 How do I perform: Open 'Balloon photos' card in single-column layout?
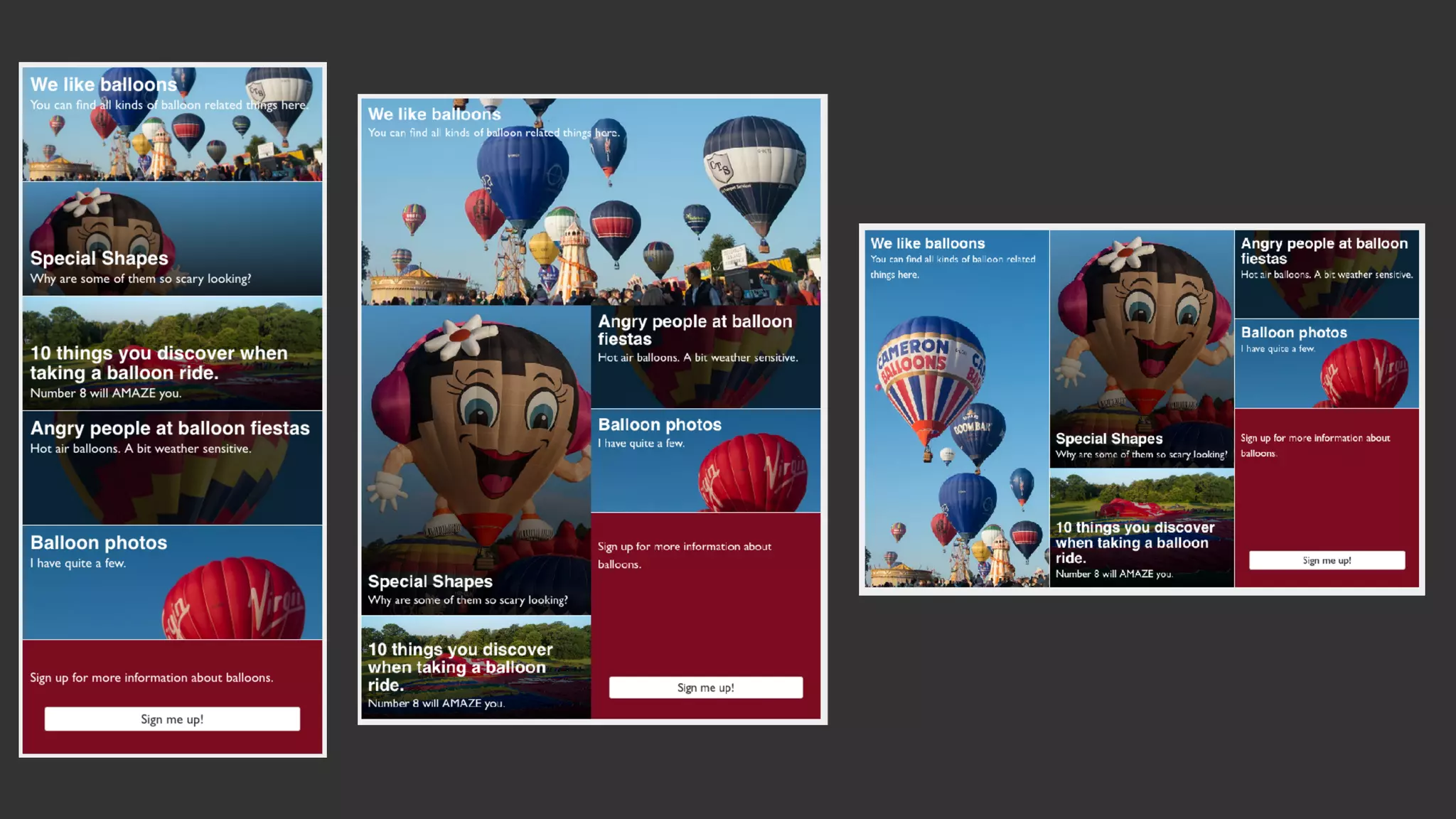(x=99, y=542)
